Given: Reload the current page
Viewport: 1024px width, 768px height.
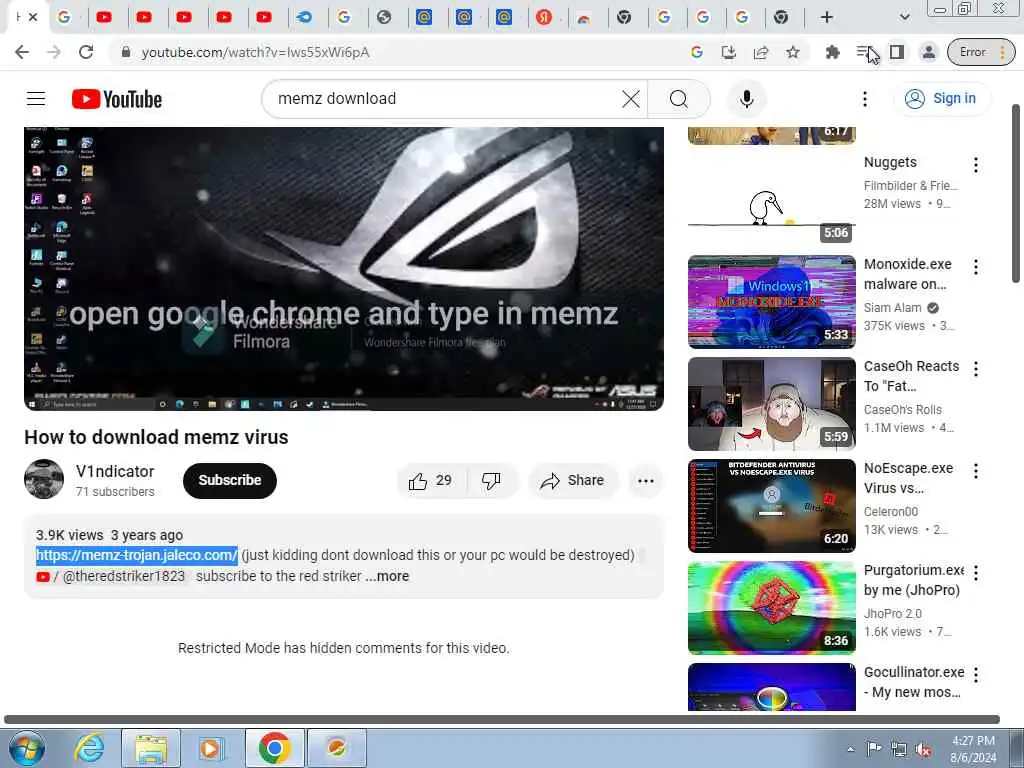Looking at the screenshot, I should tap(86, 52).
